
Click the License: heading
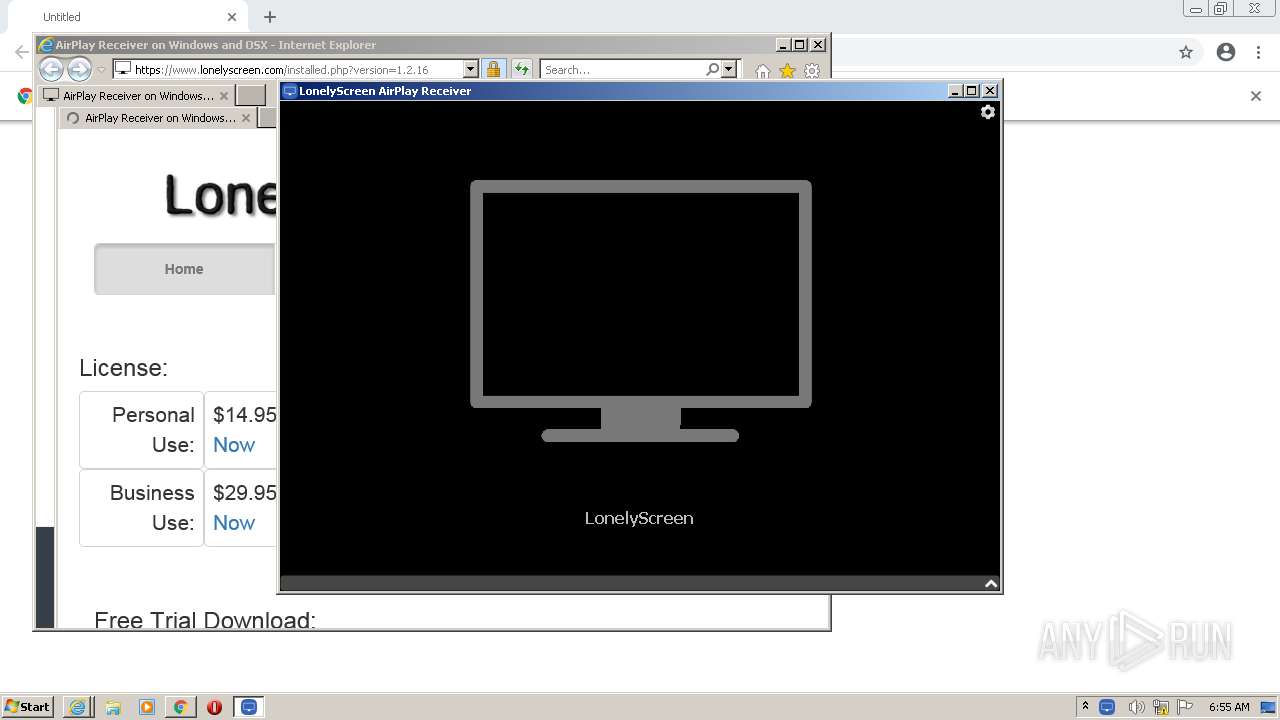click(124, 368)
